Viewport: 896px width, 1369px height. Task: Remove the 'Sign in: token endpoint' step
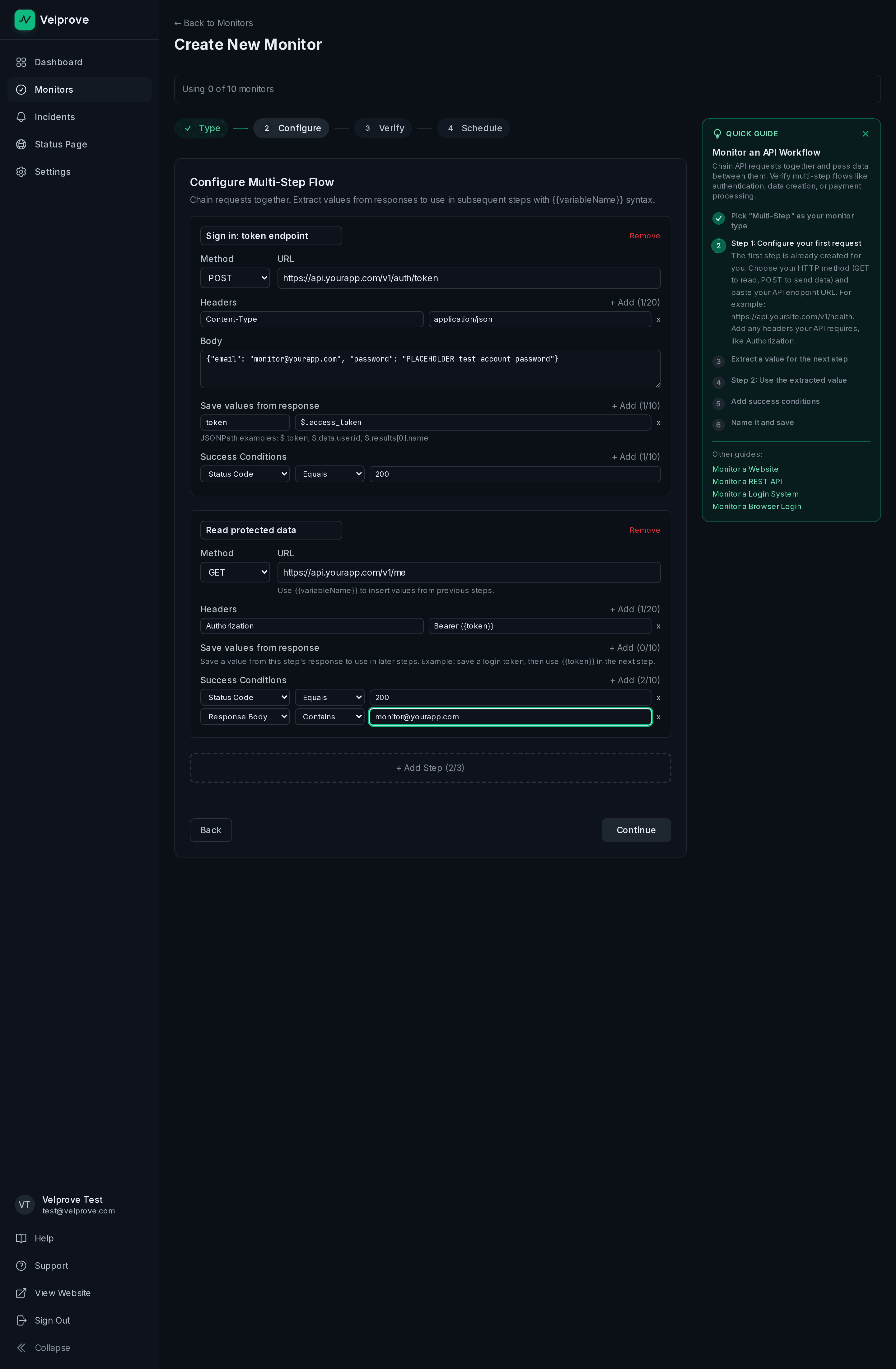click(x=645, y=236)
